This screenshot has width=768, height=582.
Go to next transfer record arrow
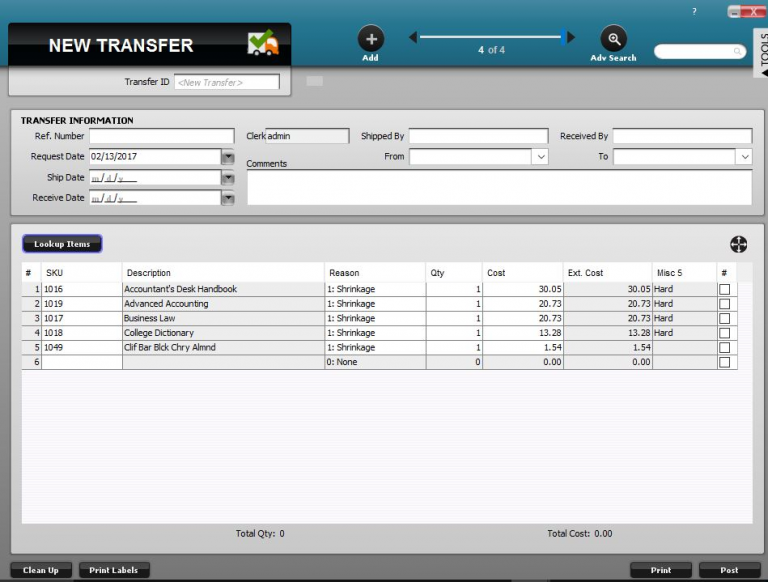coord(570,38)
